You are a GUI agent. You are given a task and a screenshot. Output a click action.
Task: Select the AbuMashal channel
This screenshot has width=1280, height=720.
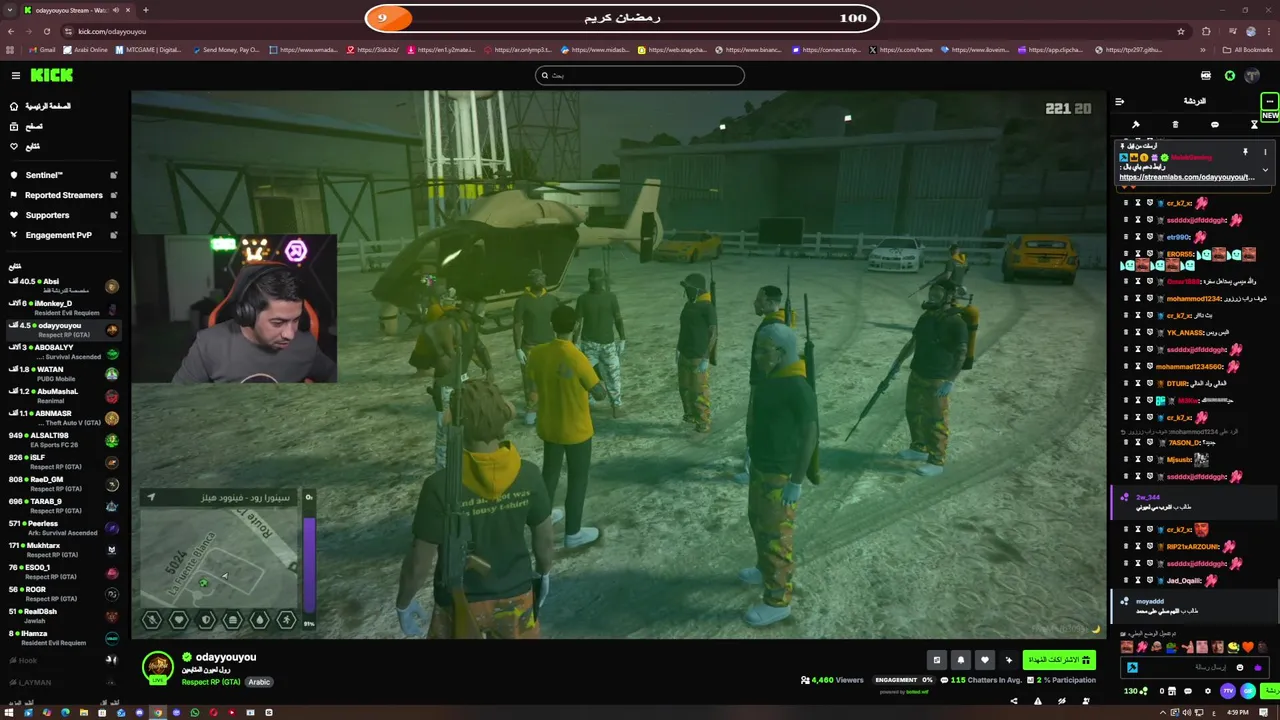tap(62, 396)
